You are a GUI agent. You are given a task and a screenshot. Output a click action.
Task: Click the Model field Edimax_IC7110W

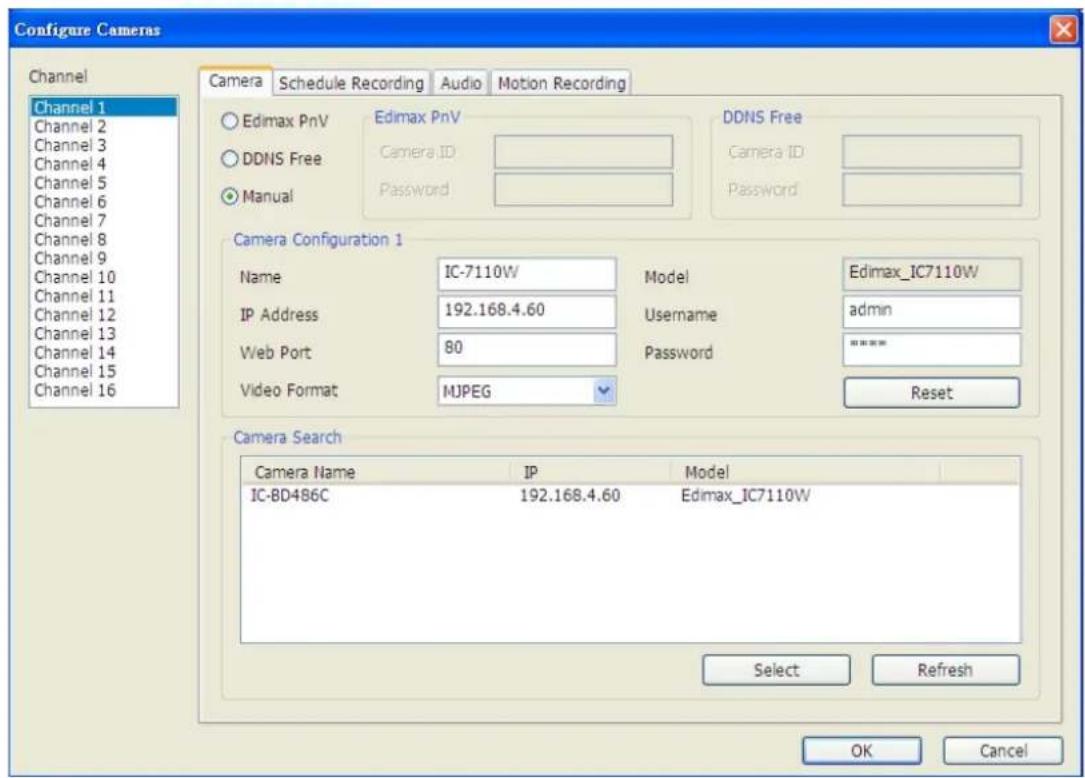pos(931,273)
